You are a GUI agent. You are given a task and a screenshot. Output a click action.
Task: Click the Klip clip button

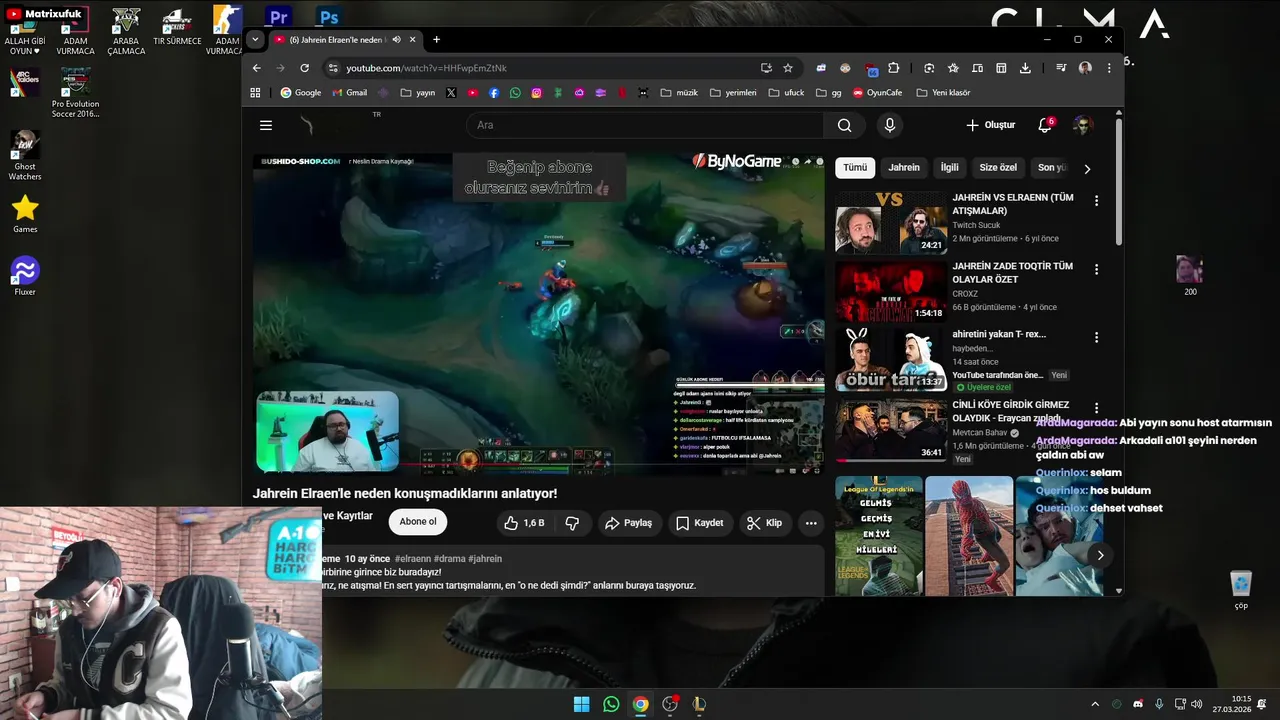pyautogui.click(x=765, y=522)
